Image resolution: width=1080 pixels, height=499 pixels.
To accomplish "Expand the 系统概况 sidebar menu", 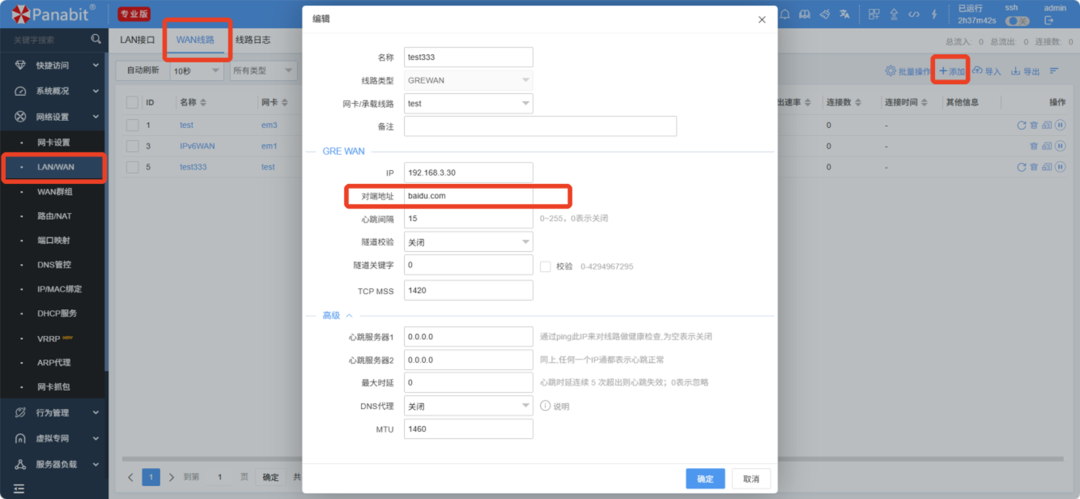I will [54, 91].
